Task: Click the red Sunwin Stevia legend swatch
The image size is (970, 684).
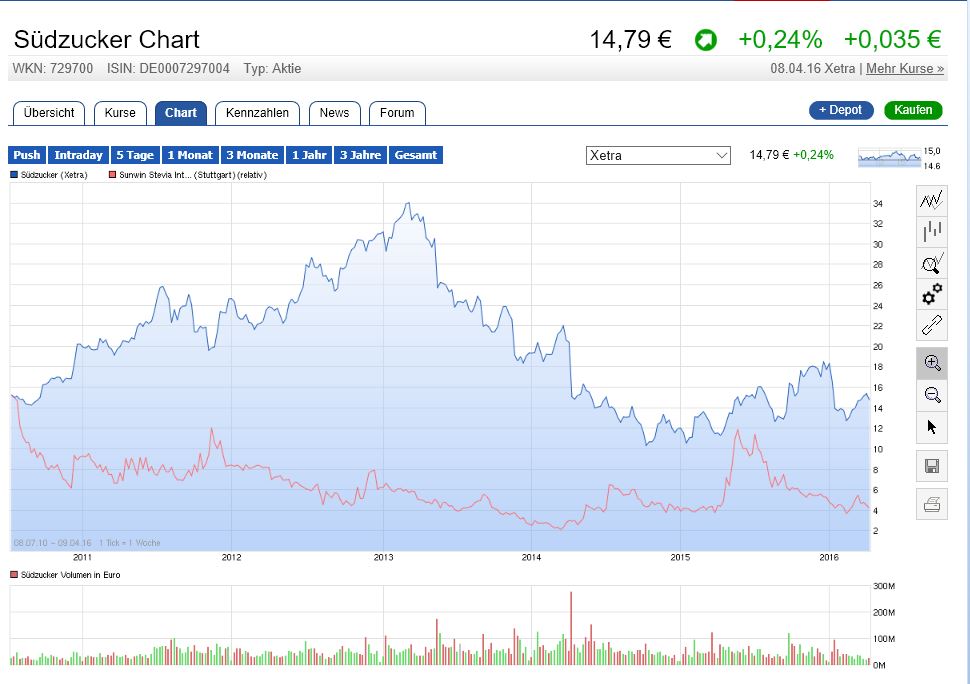Action: [111, 175]
